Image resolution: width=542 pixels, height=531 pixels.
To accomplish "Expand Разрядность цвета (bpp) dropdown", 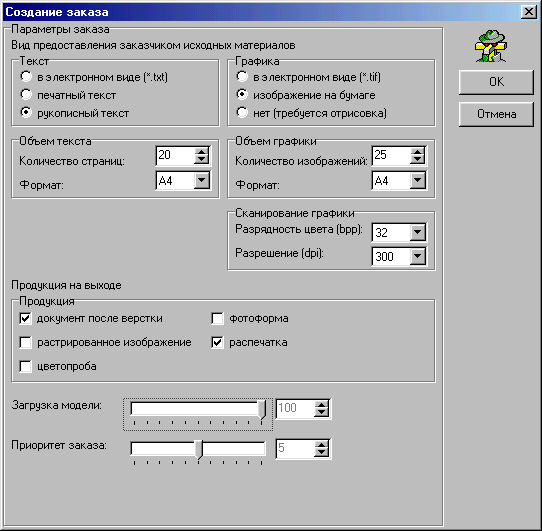I will click(417, 232).
